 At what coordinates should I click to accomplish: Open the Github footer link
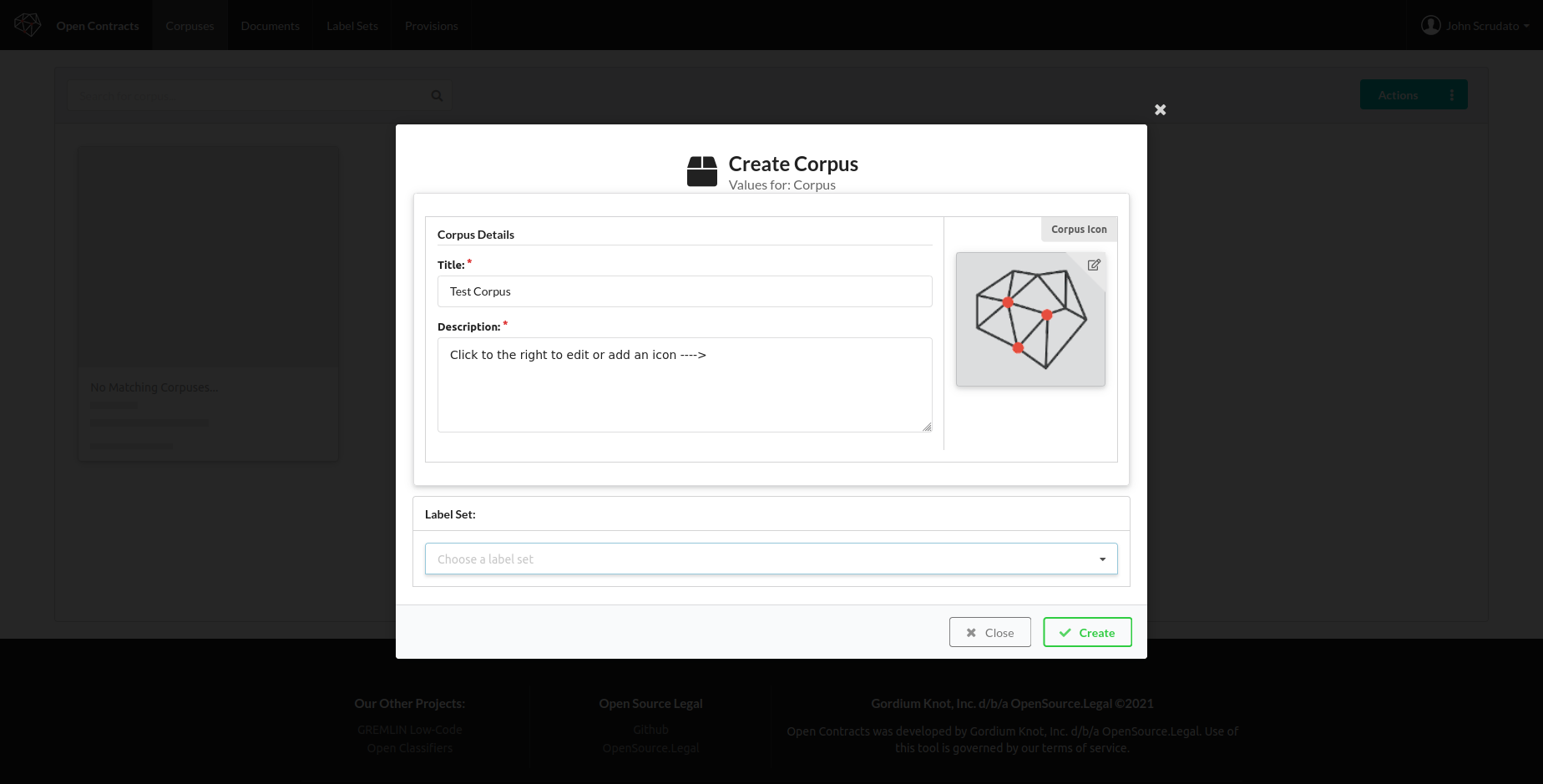pos(651,730)
